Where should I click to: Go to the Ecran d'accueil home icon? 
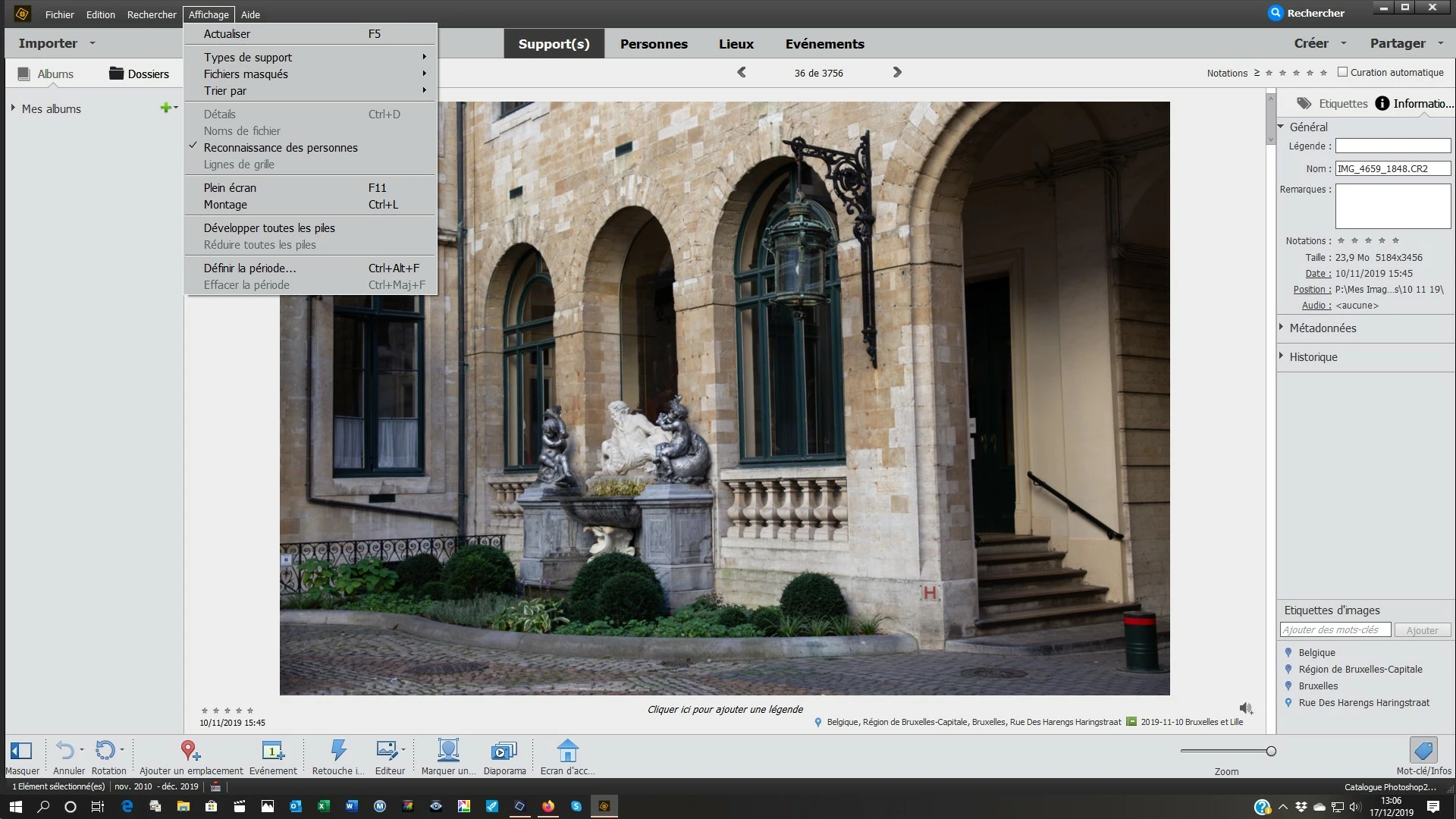click(567, 751)
